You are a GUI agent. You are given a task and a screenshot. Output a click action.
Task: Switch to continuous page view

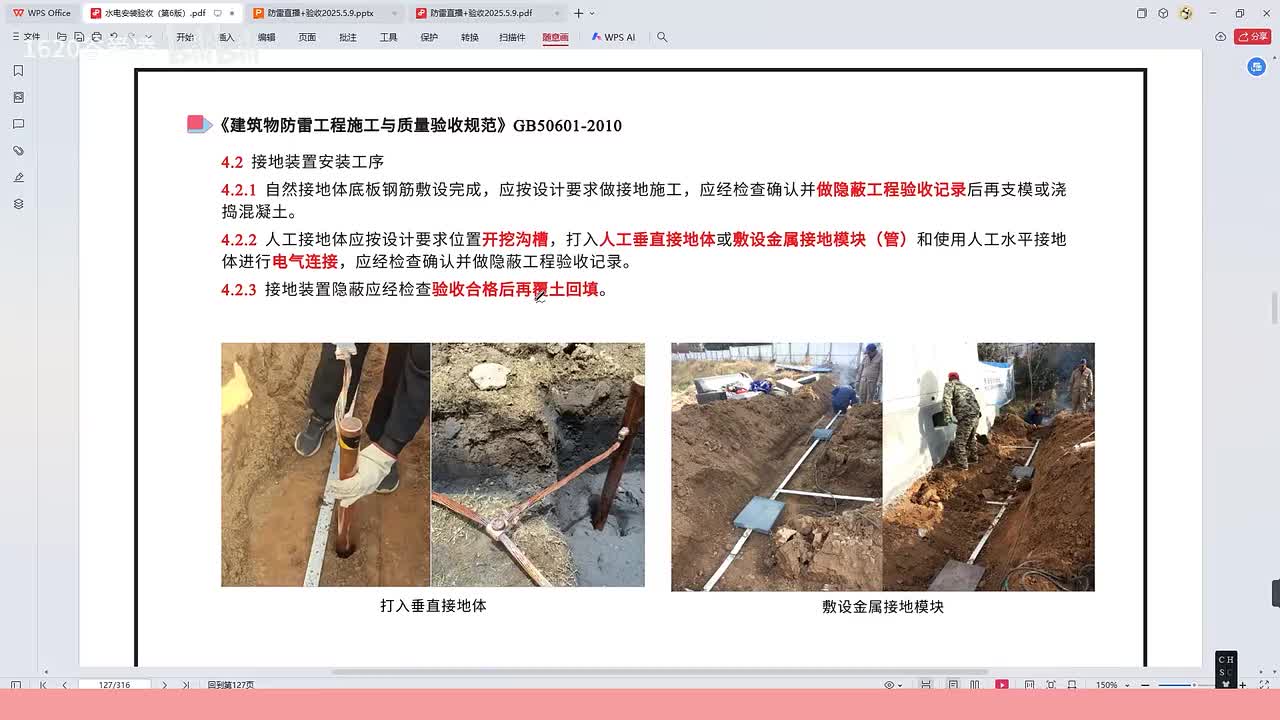[x=926, y=685]
